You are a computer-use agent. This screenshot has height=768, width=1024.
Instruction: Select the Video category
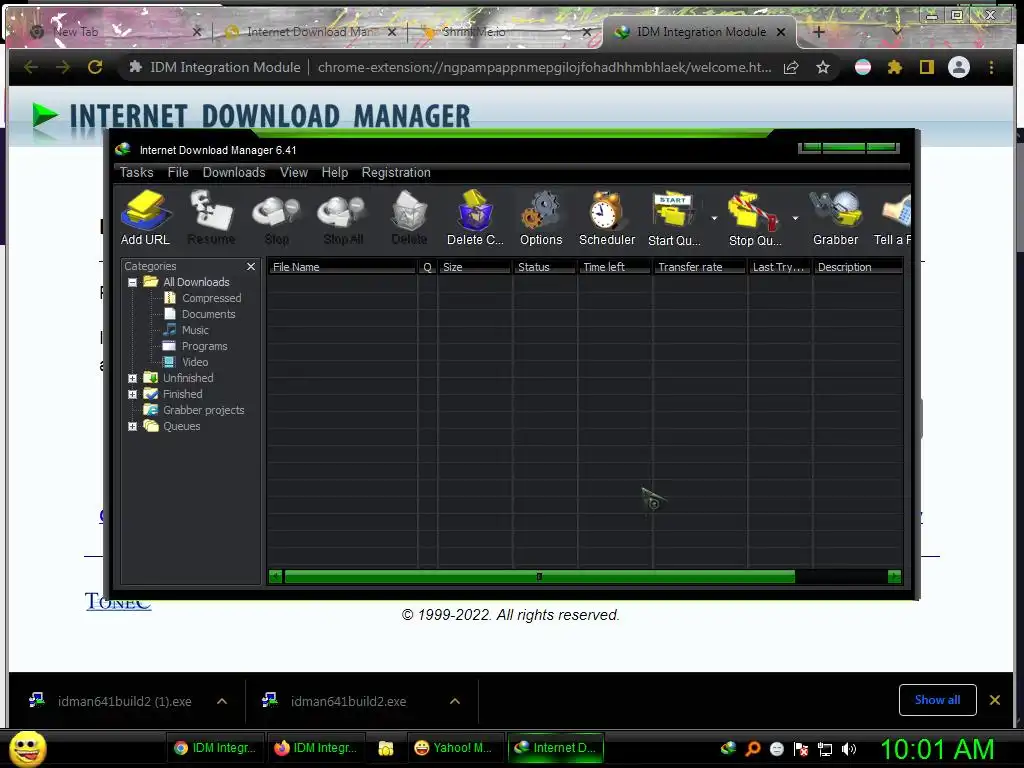tap(195, 362)
